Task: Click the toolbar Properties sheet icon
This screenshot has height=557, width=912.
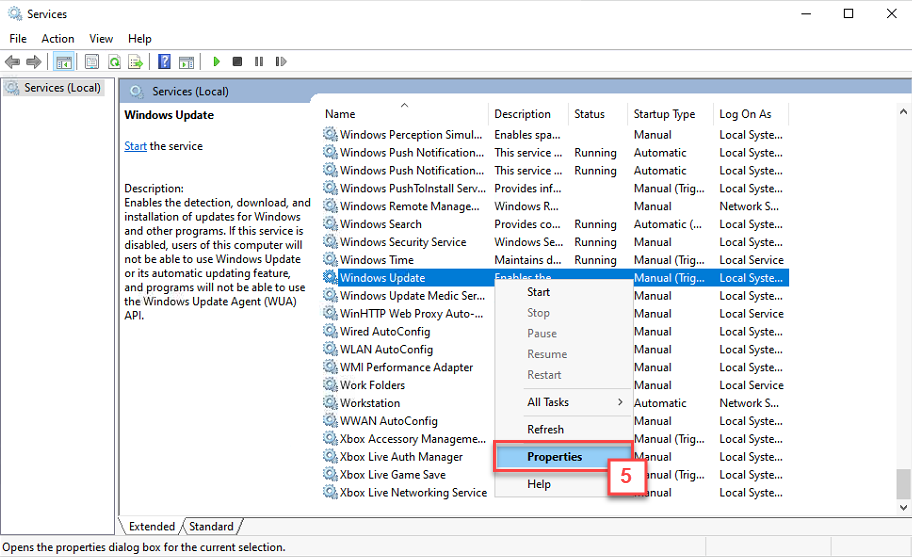Action: pyautogui.click(x=92, y=62)
